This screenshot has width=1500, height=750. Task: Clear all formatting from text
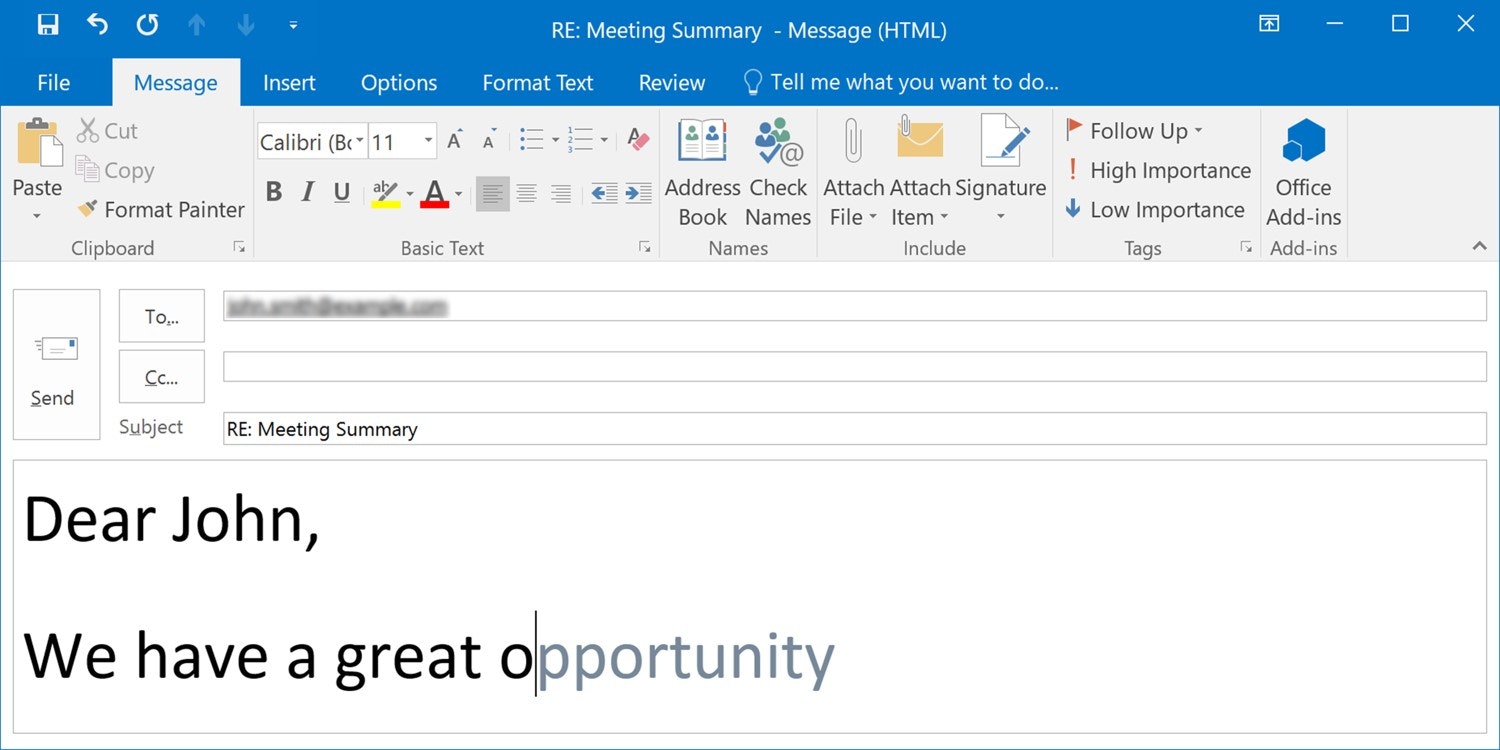pos(637,140)
